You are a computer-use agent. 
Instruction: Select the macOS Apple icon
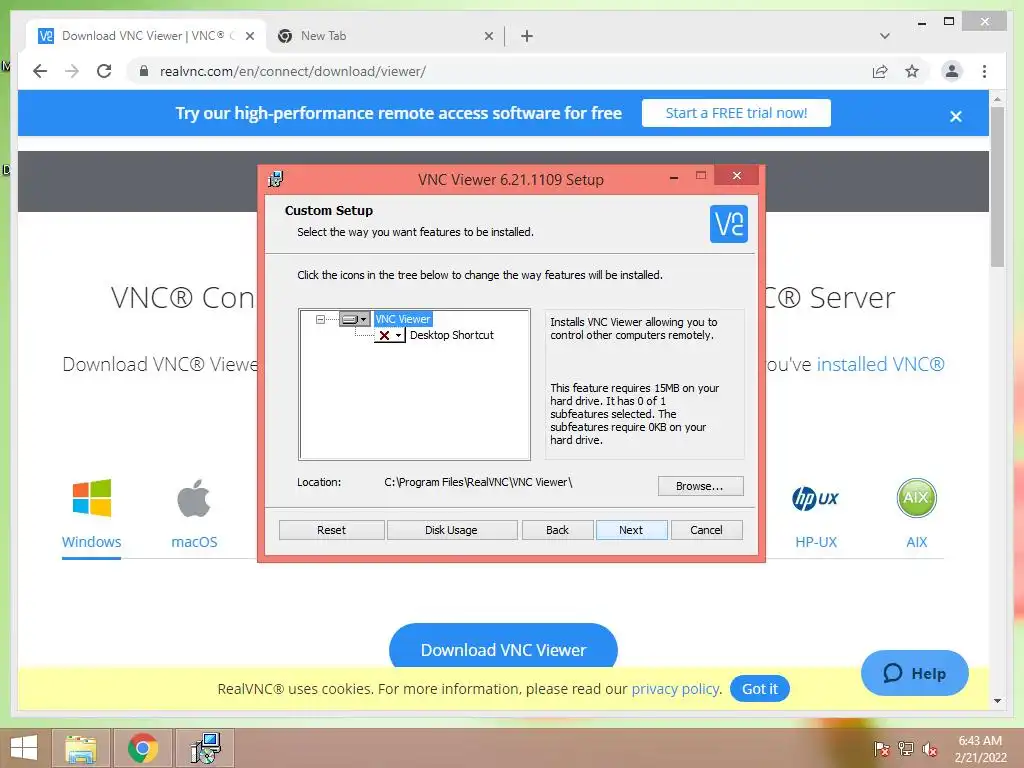click(x=194, y=498)
